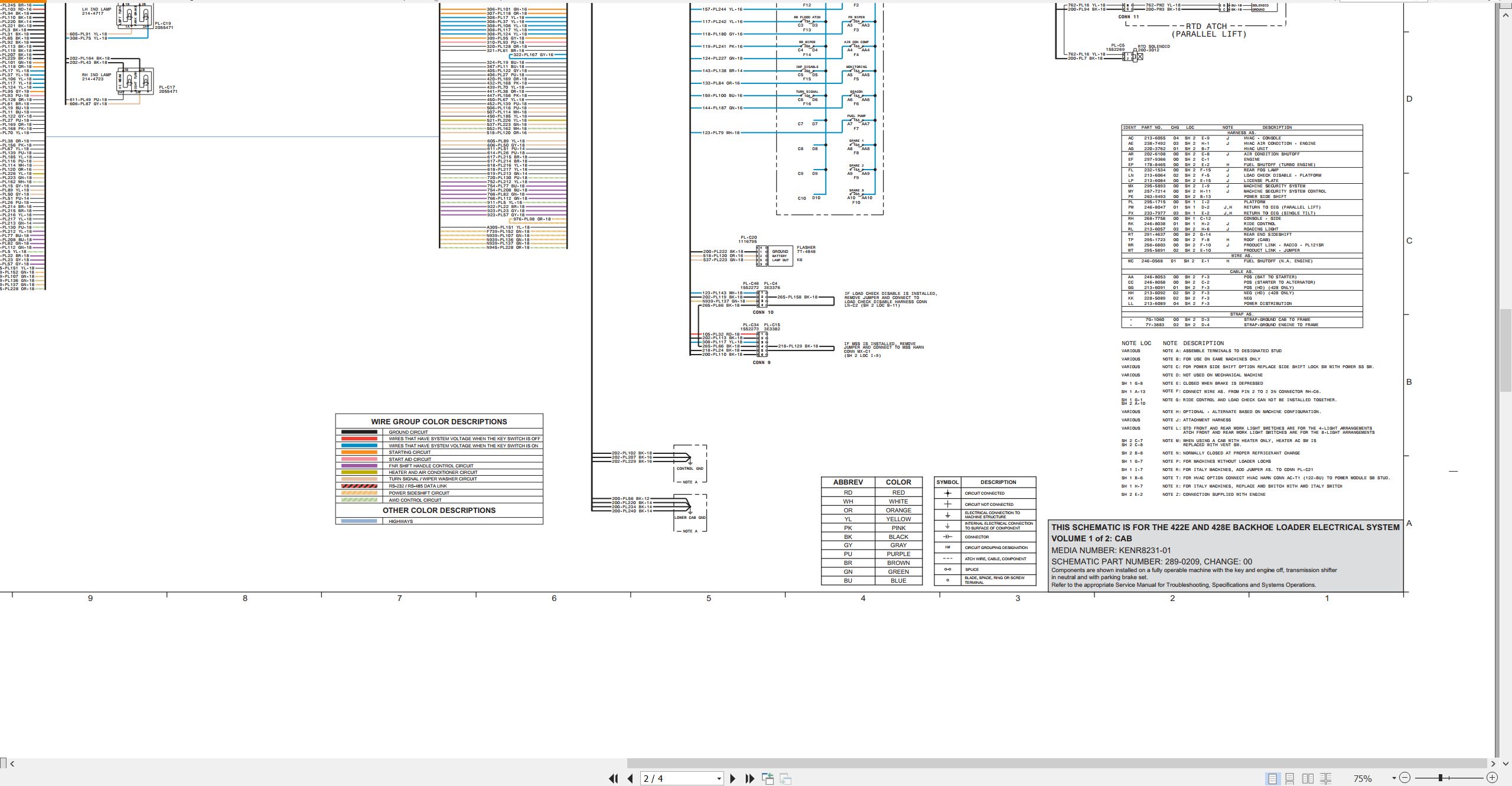Click the FLASHER 7T-4848 component label
The image size is (1512, 786).
[806, 250]
